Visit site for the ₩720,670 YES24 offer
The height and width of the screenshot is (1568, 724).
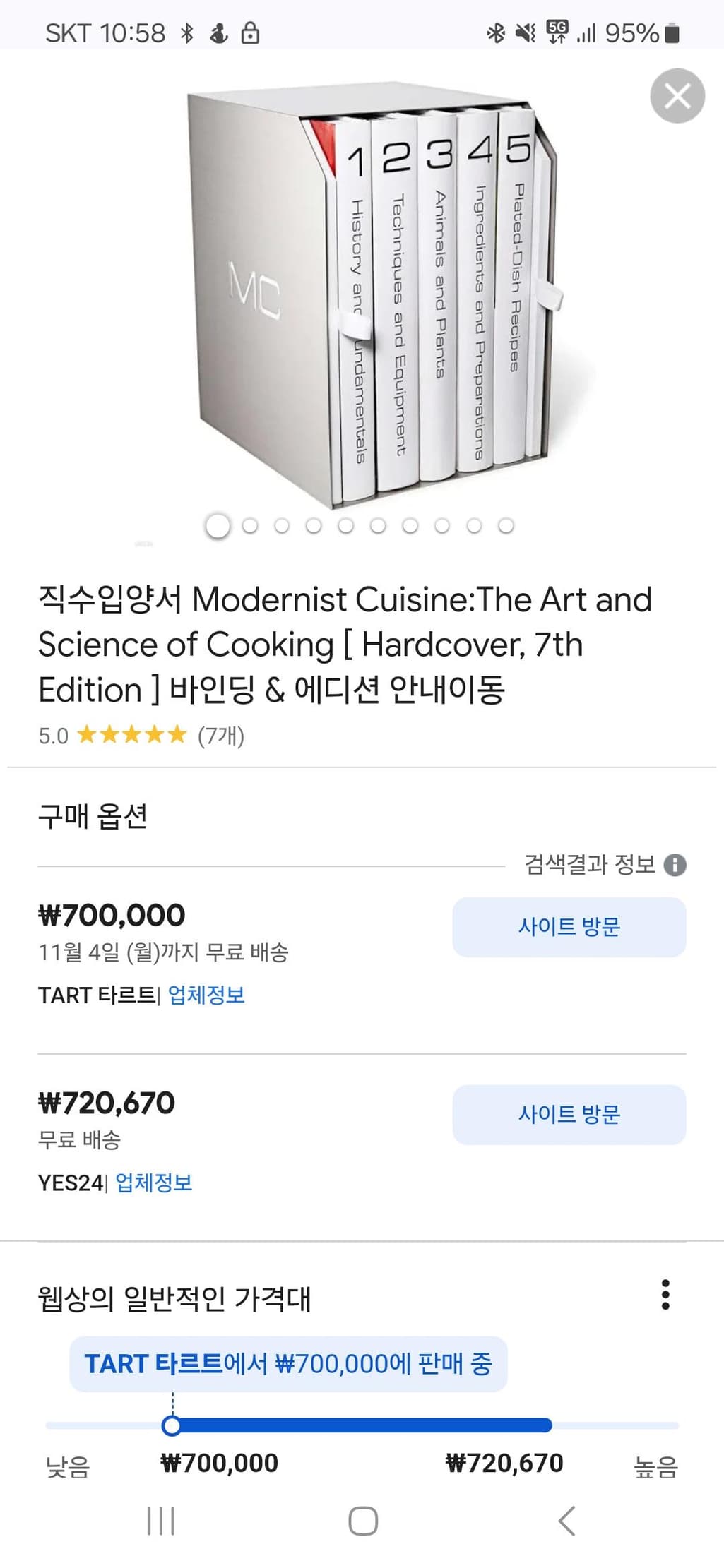(569, 1115)
